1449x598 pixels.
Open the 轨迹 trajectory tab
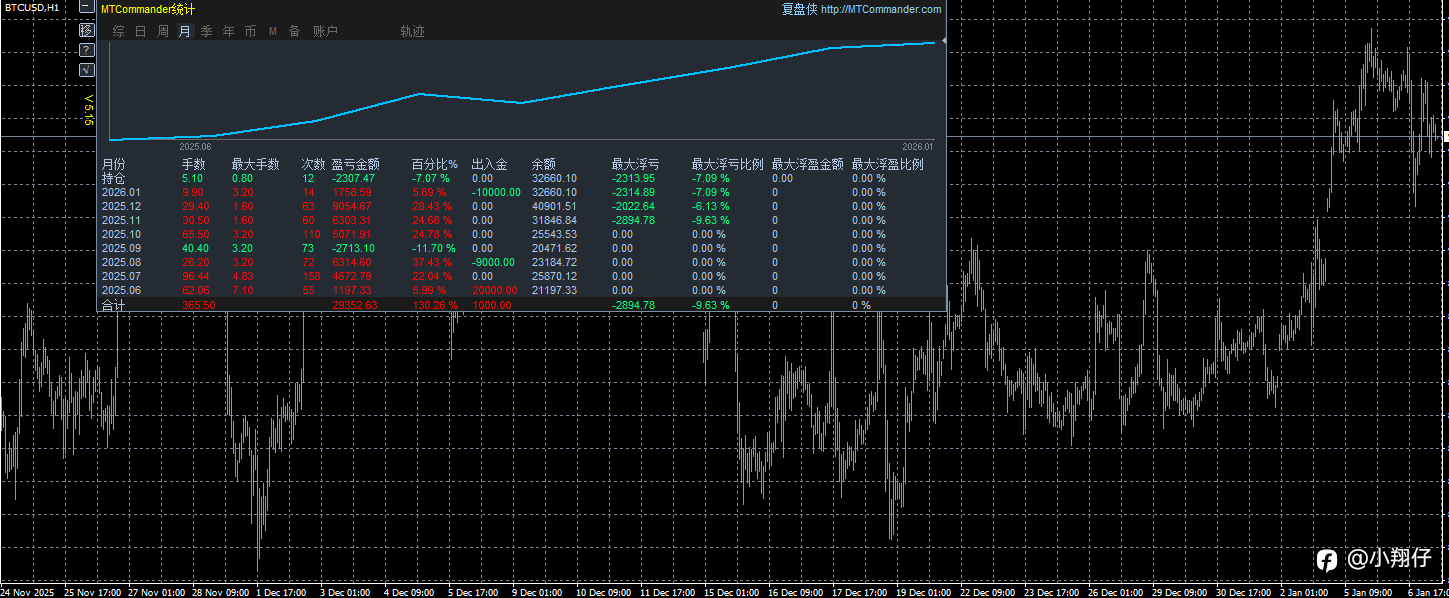click(412, 31)
